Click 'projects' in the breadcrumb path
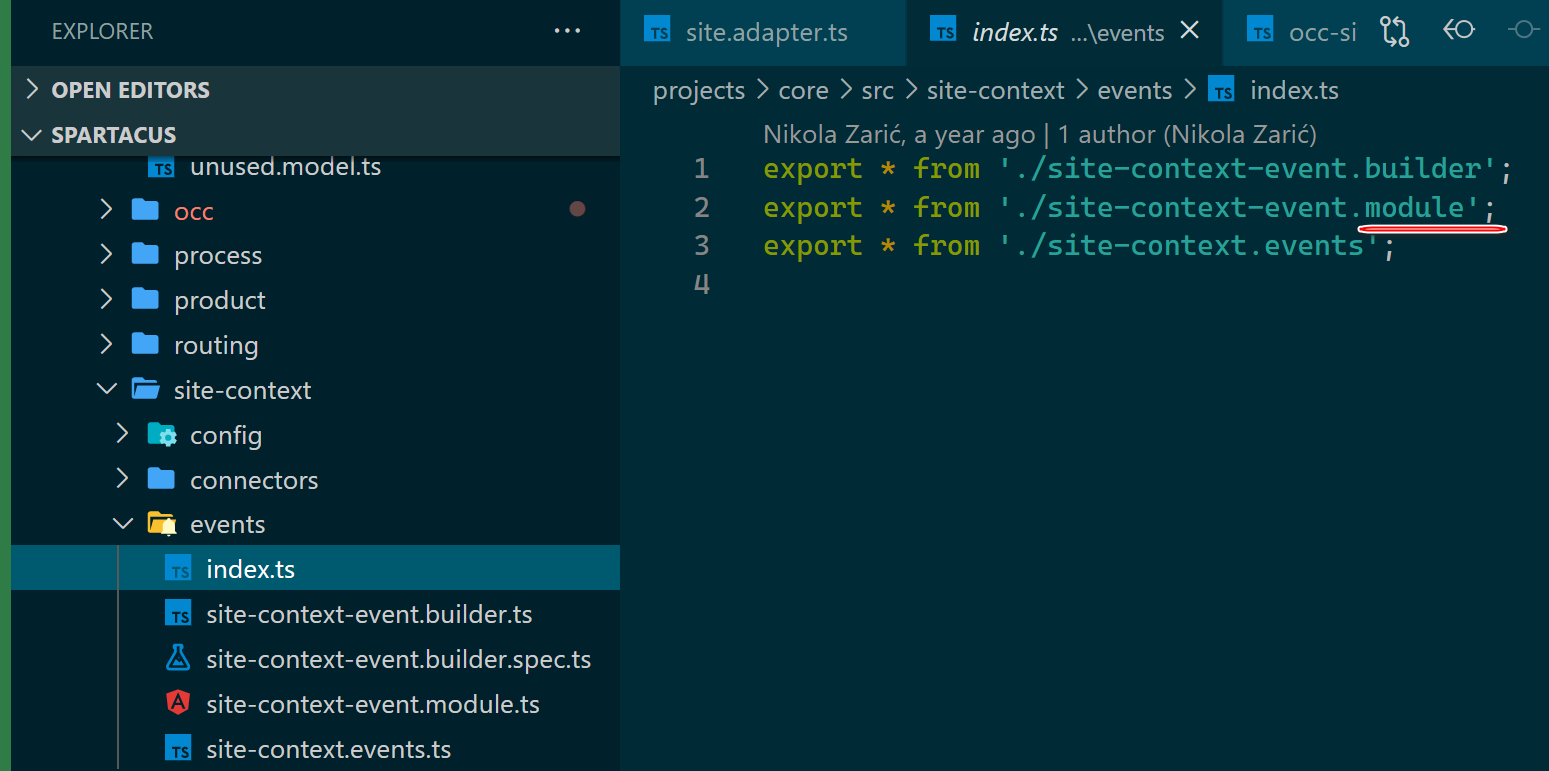Image resolution: width=1549 pixels, height=771 pixels. click(x=699, y=91)
